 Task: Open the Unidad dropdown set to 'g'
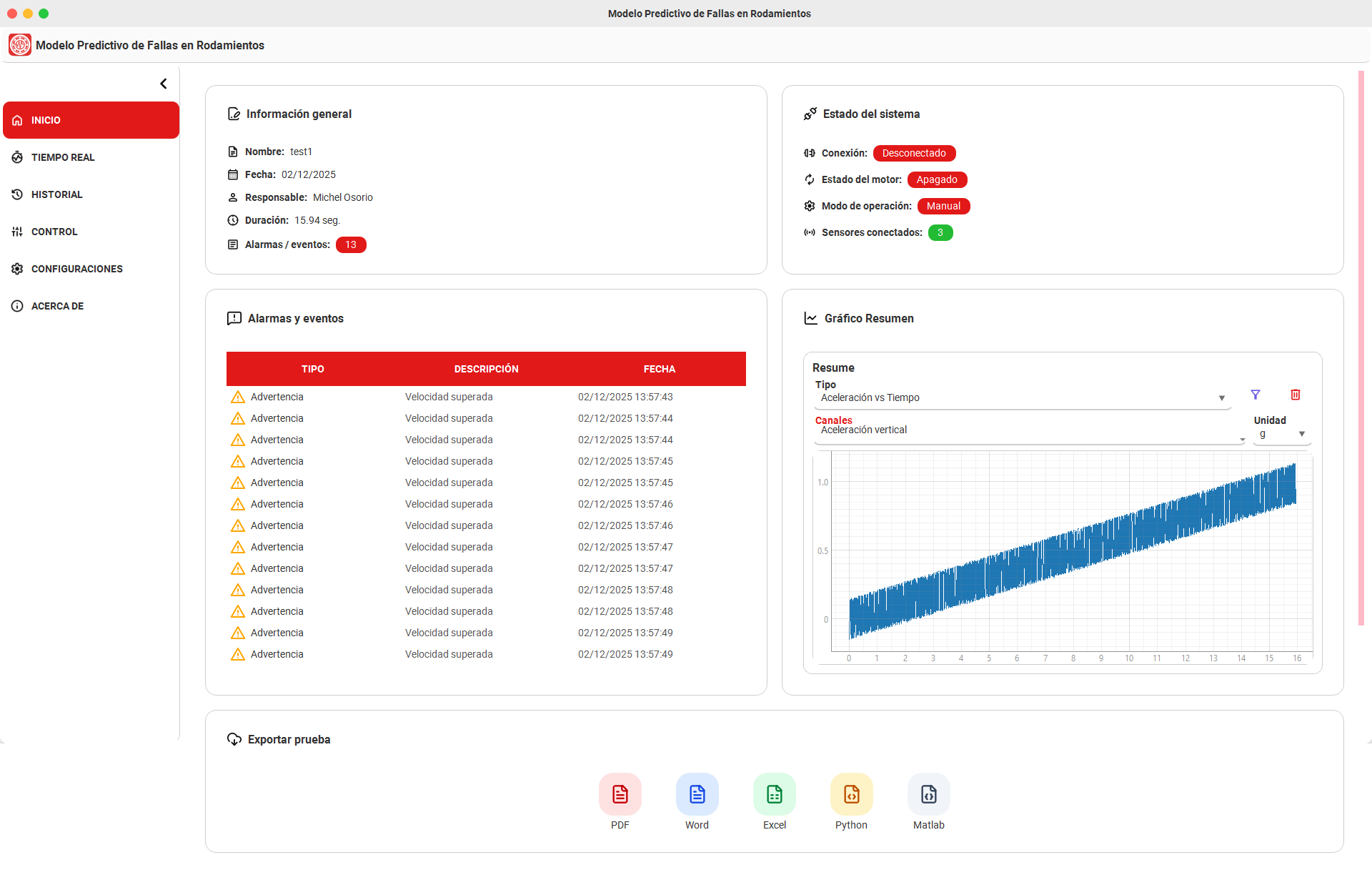(1282, 434)
